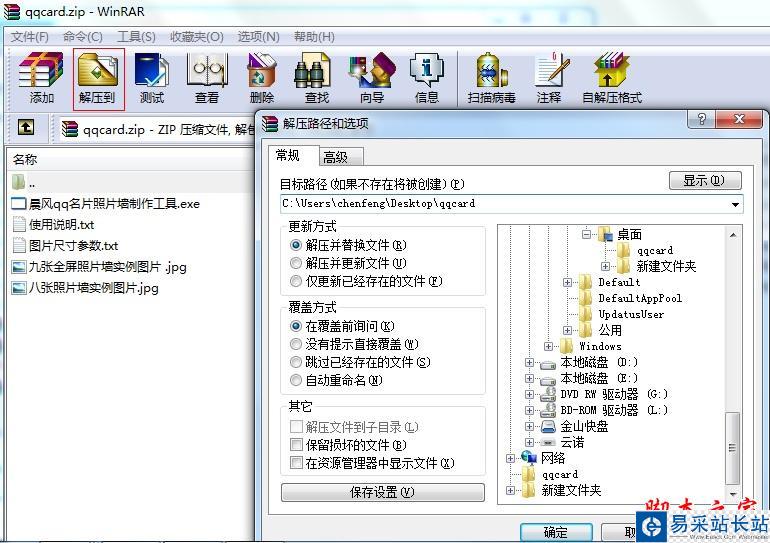The image size is (770, 543).
Task: Click the tree scrollbar up arrow
Action: 732,235
